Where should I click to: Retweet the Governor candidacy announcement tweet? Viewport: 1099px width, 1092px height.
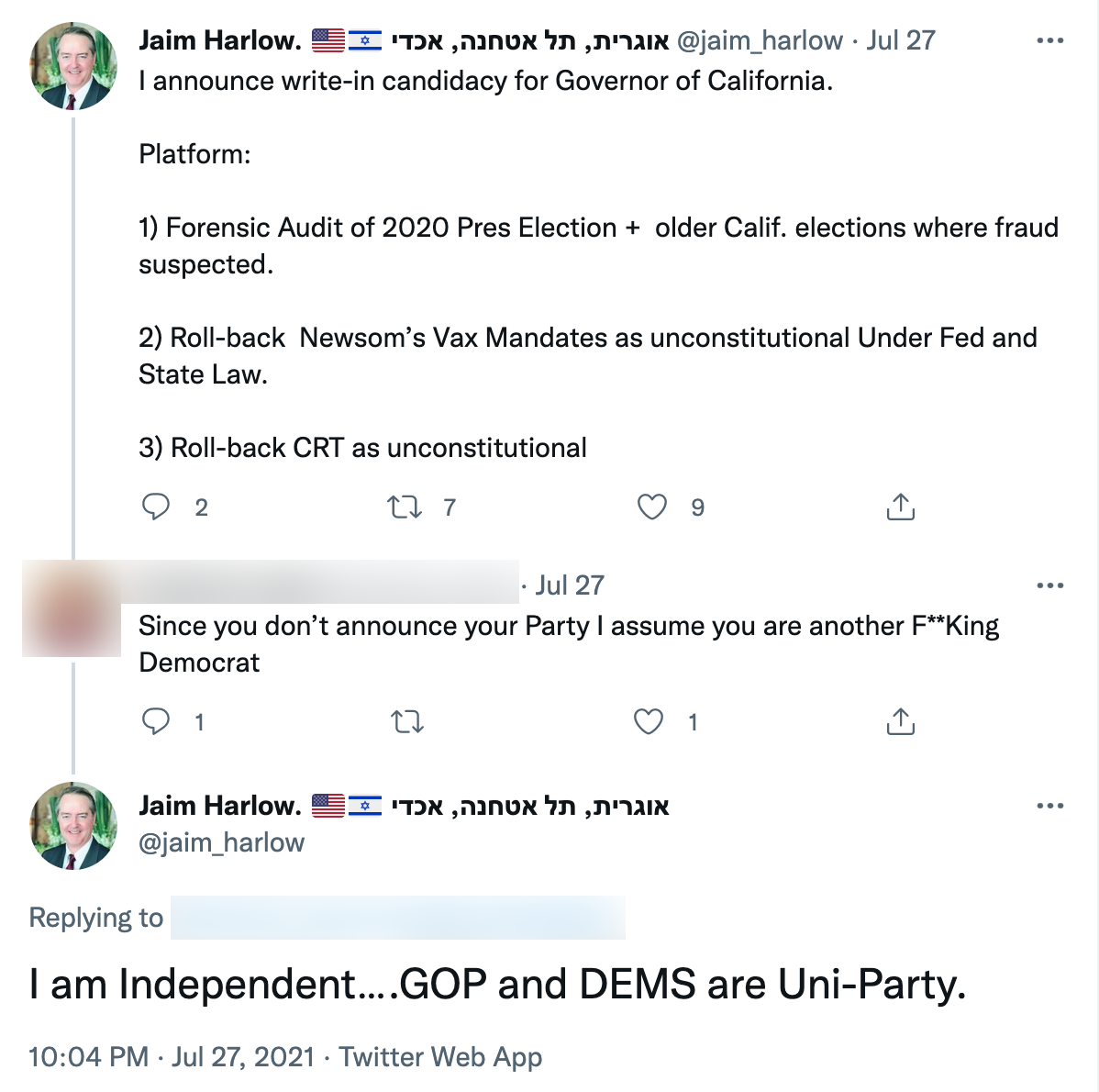405,507
